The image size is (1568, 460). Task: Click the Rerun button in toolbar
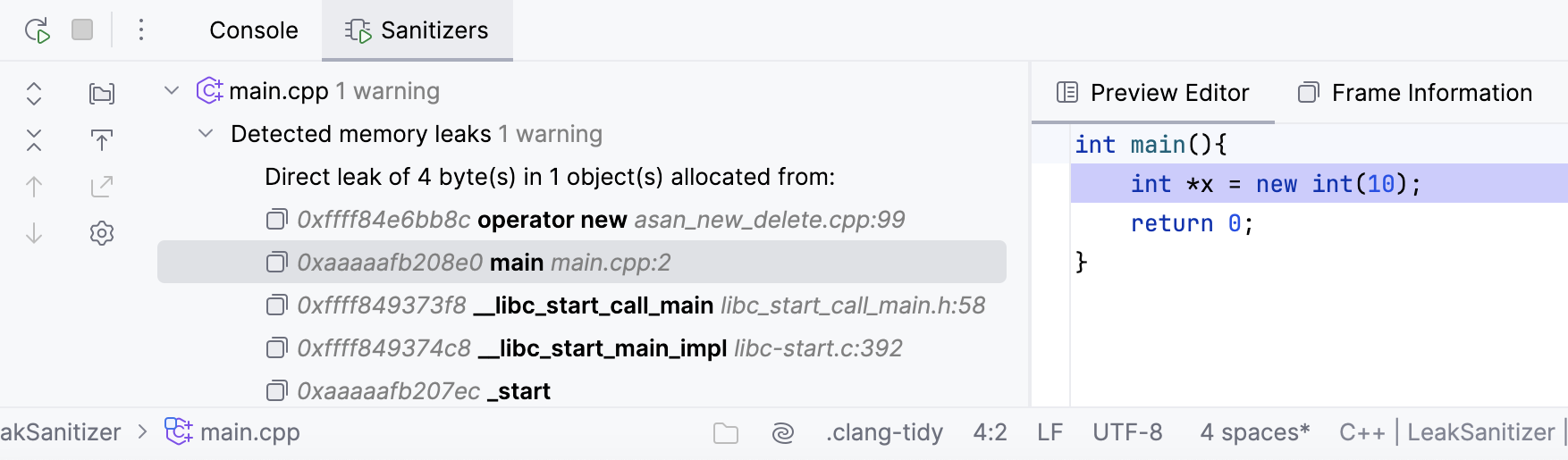pyautogui.click(x=38, y=30)
